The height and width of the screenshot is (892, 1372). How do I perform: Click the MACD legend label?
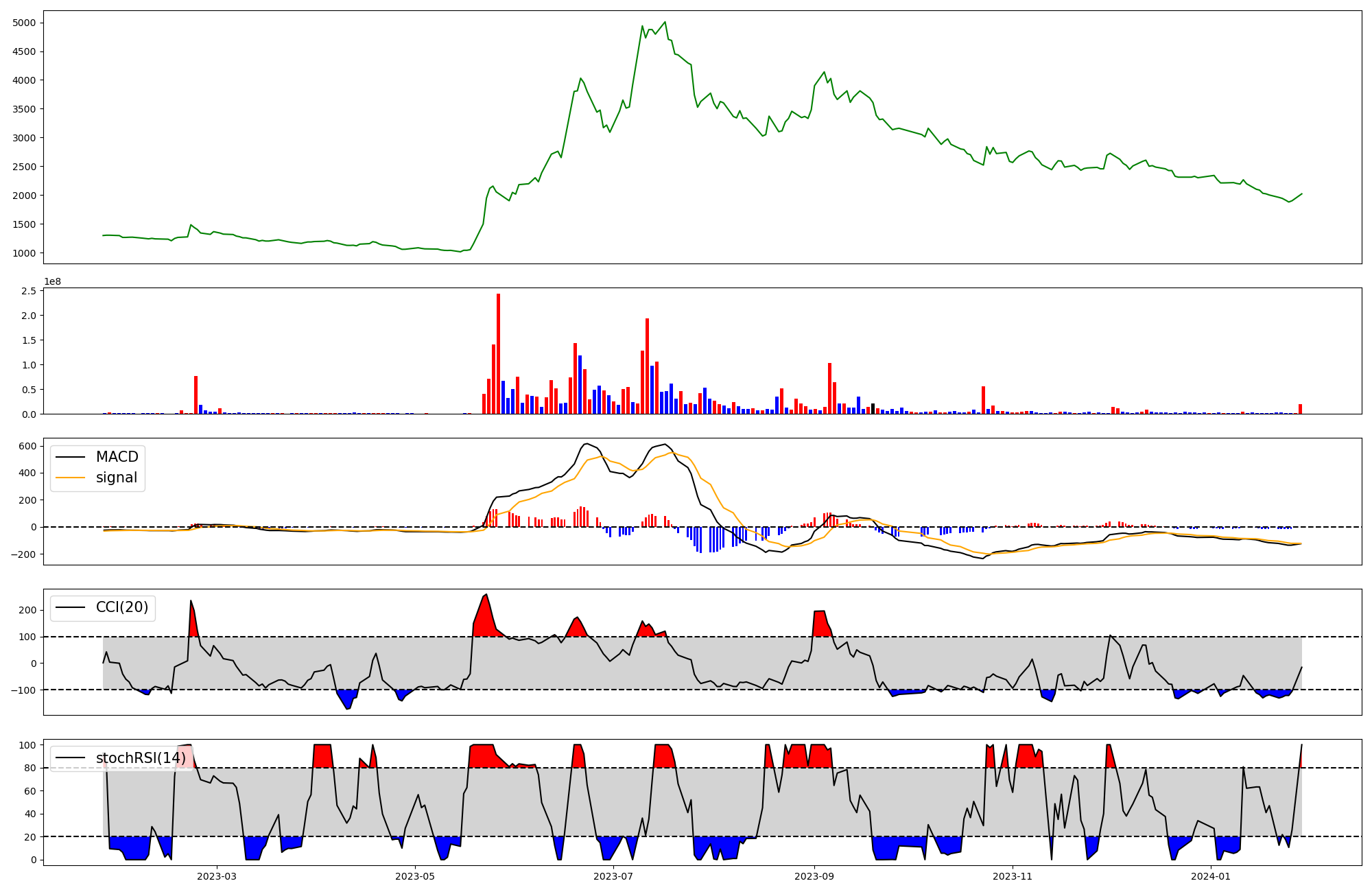117,457
